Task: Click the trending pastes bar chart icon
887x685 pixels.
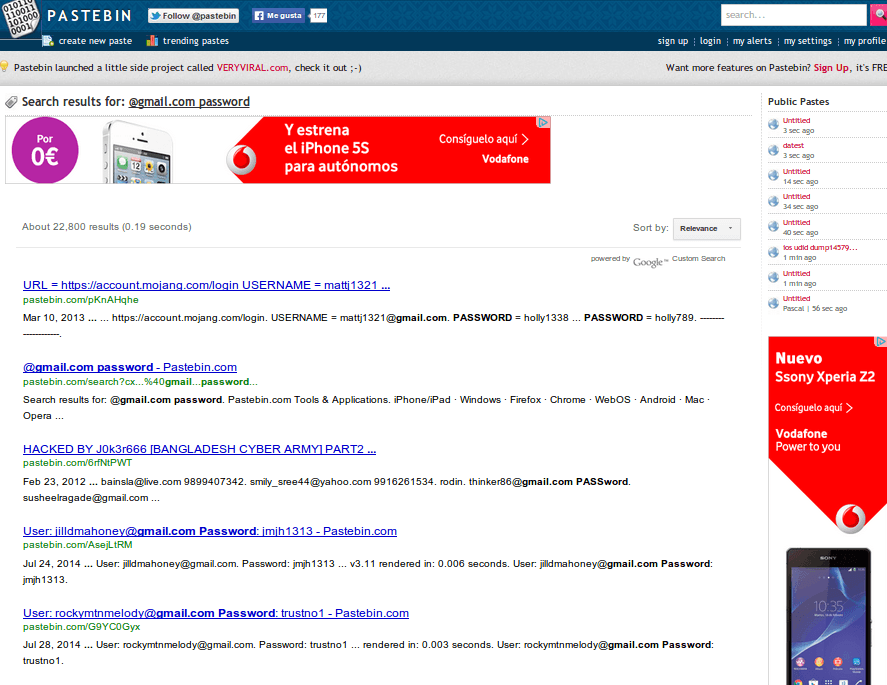Action: pyautogui.click(x=152, y=41)
